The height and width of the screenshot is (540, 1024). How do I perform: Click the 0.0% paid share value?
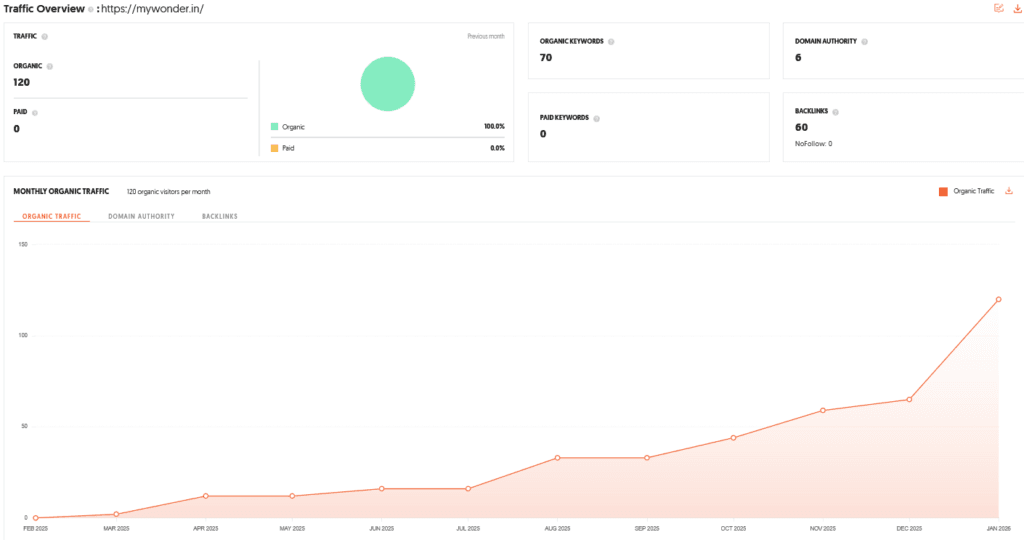pos(498,148)
